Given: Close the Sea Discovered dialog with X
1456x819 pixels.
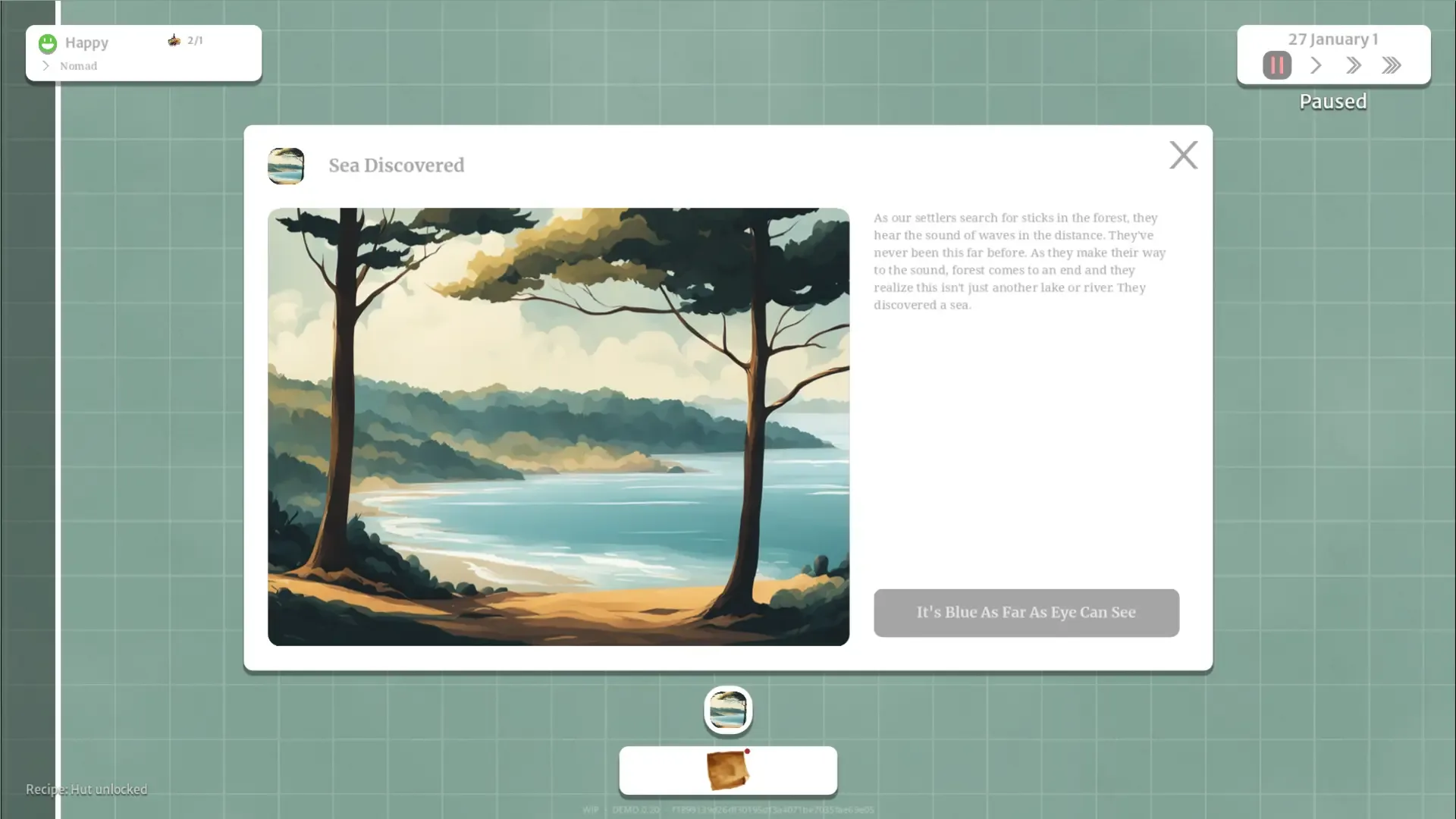Looking at the screenshot, I should point(1183,155).
